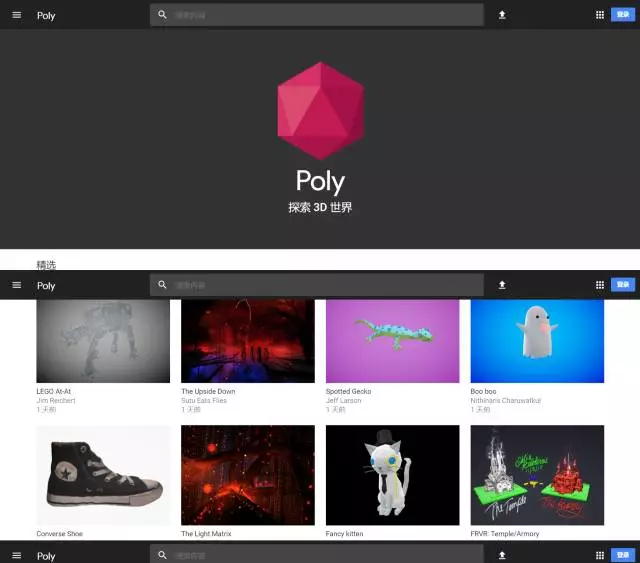Open the LEGO At-At model thumbnail
This screenshot has width=640, height=563.
pos(103,341)
